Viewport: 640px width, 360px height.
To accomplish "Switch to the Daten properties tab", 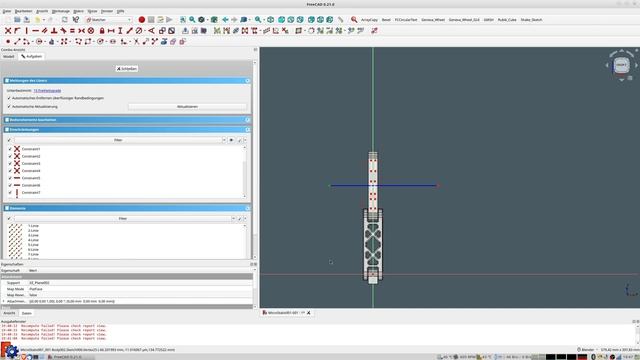I will 27,313.
